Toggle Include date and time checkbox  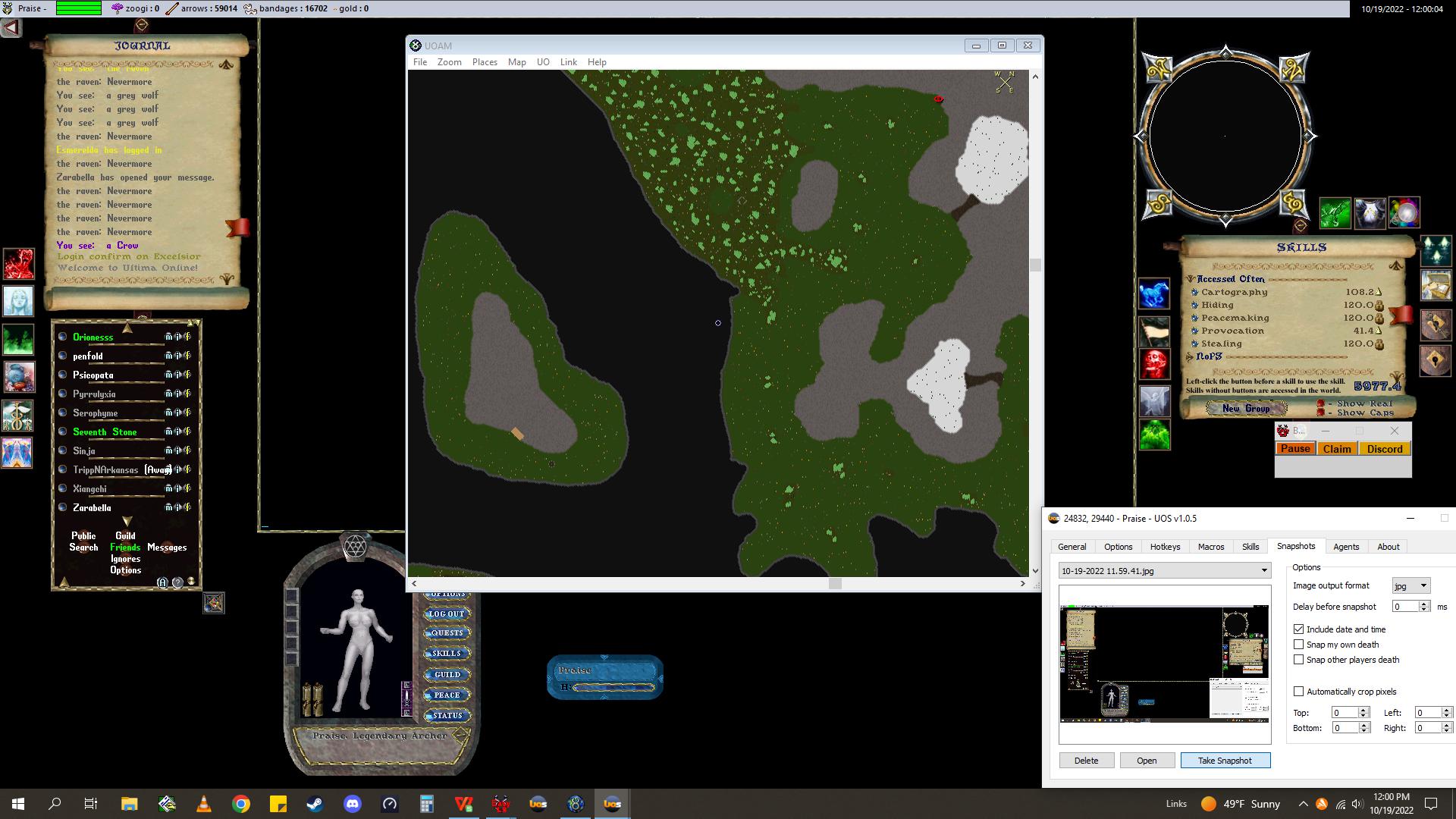(1298, 629)
